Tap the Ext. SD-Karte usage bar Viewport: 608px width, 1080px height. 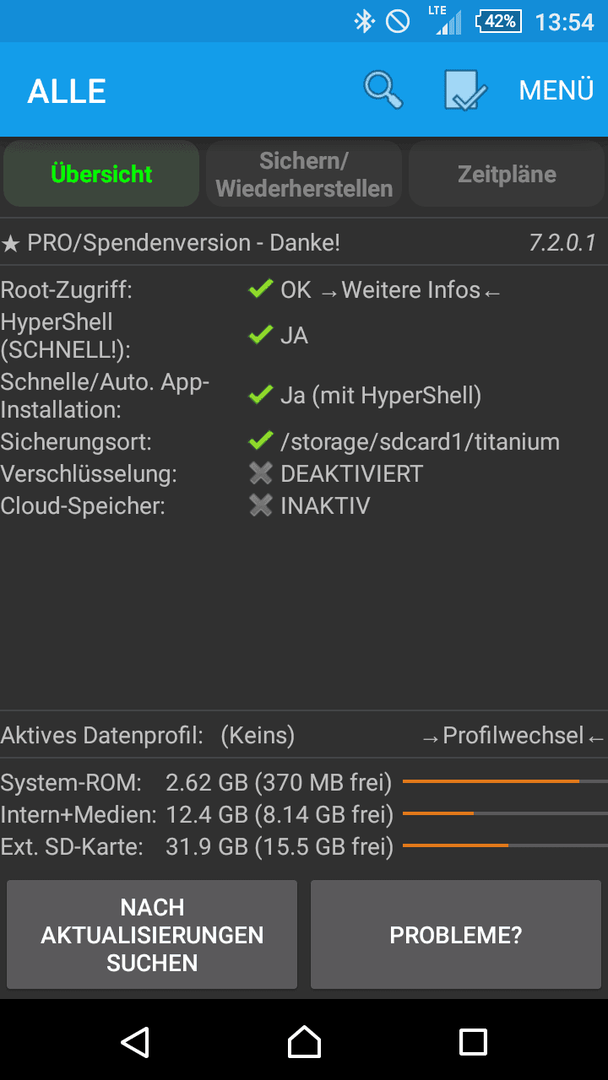pos(505,845)
